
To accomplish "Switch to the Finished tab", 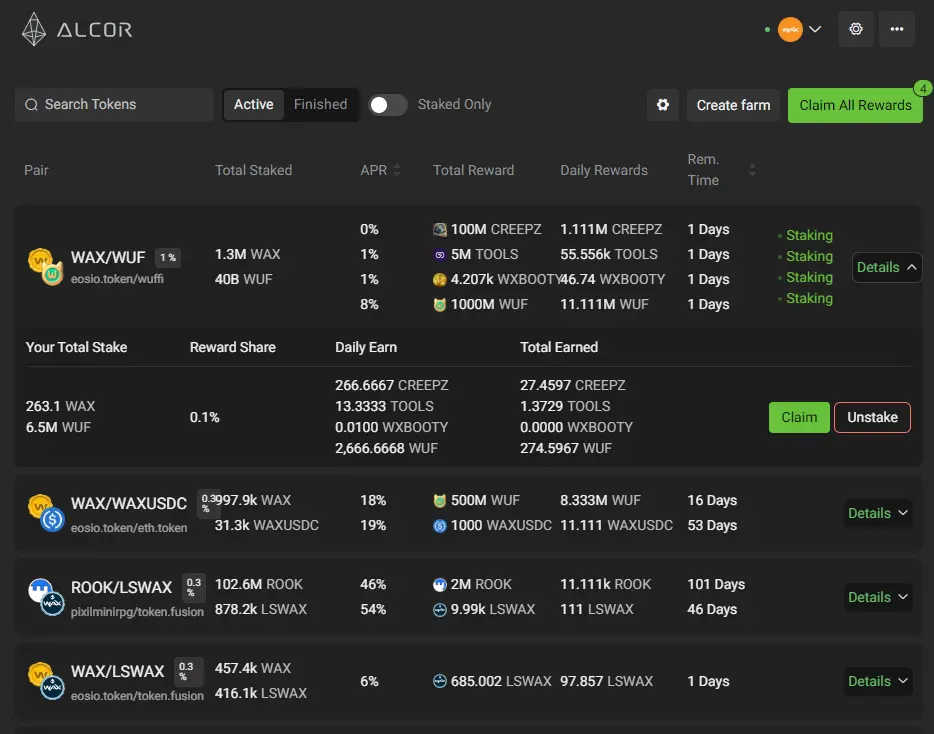I will tap(320, 105).
